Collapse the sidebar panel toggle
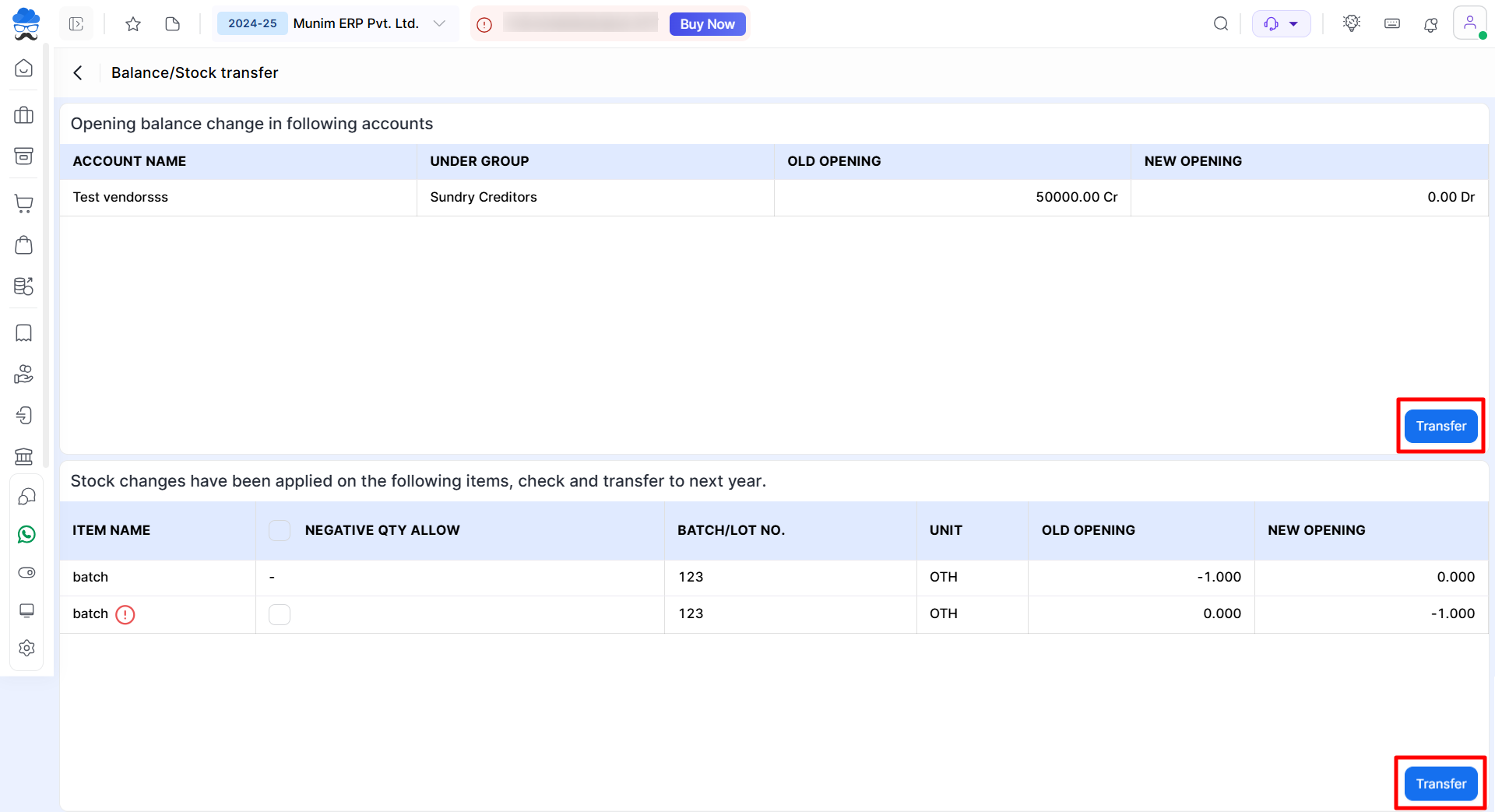The height and width of the screenshot is (812, 1495). tap(76, 24)
